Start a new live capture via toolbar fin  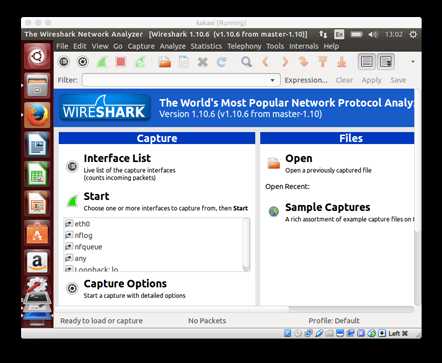point(102,62)
